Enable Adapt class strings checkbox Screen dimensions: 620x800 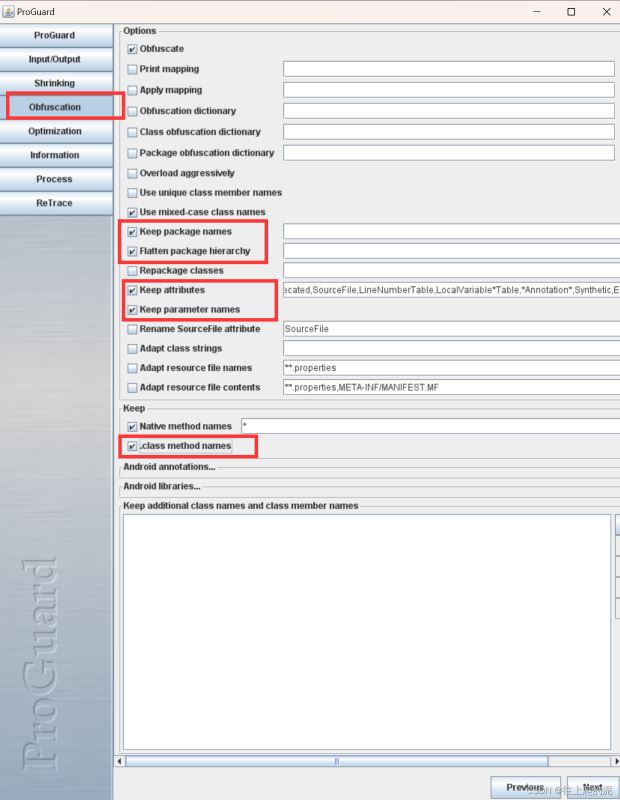click(132, 348)
